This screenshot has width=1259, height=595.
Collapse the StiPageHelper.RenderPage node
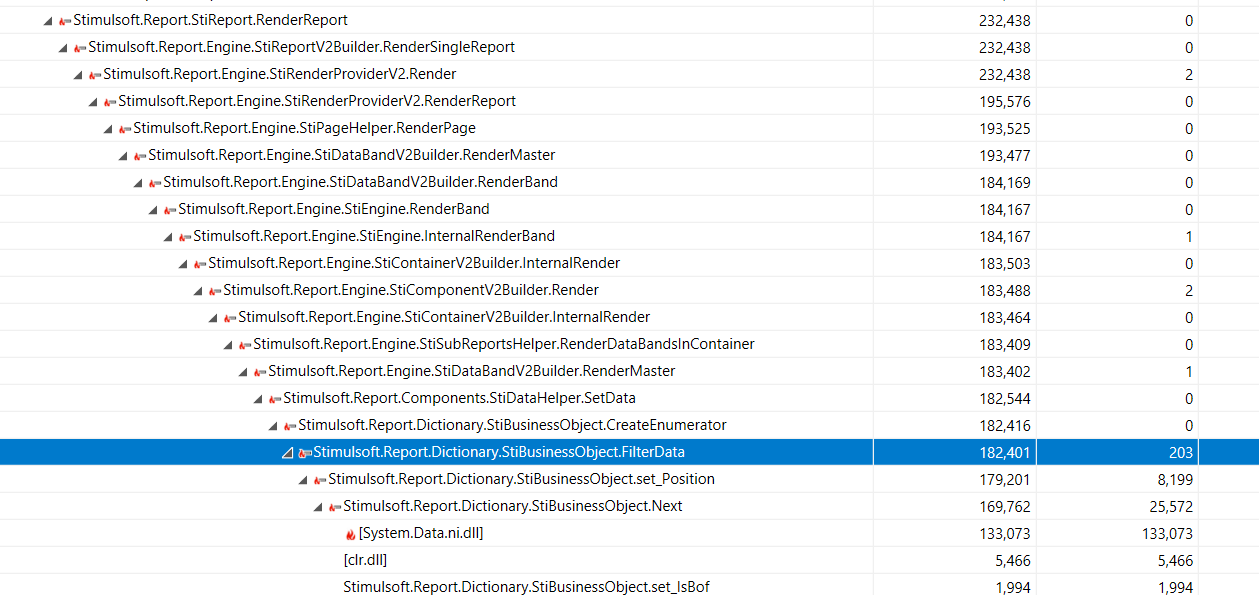[x=109, y=129]
